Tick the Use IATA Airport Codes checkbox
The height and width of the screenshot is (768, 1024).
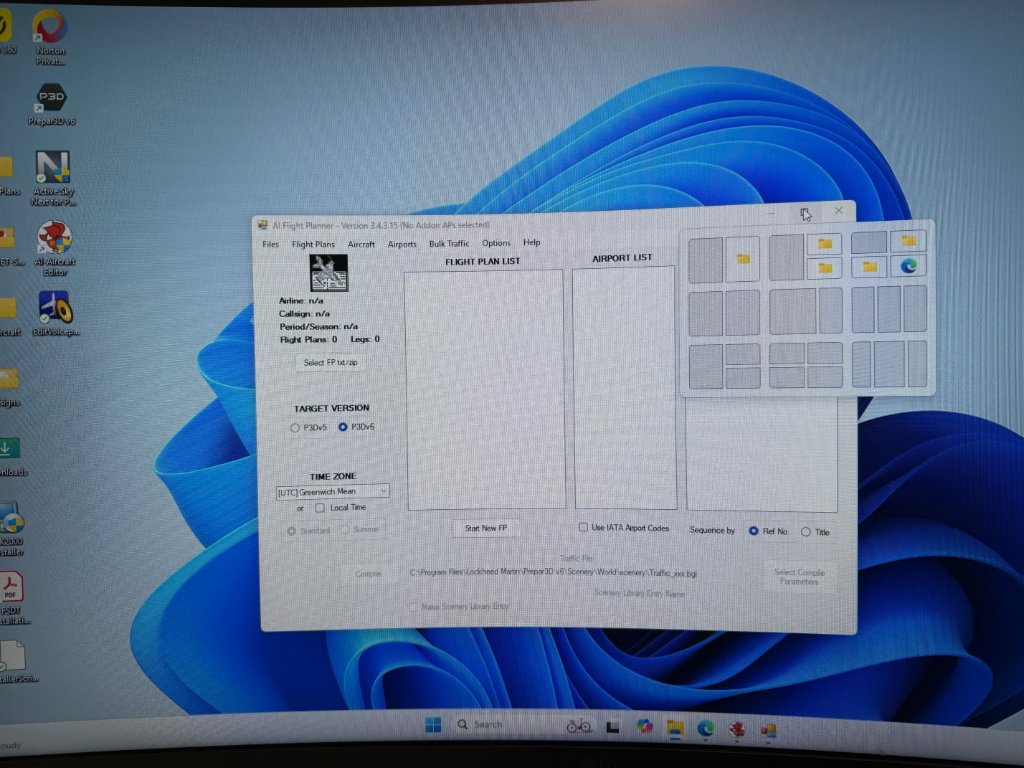point(584,528)
